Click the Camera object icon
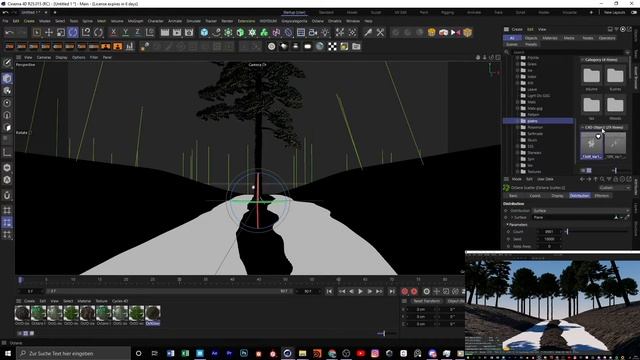The width and height of the screenshot is (640, 360). [x=313, y=32]
